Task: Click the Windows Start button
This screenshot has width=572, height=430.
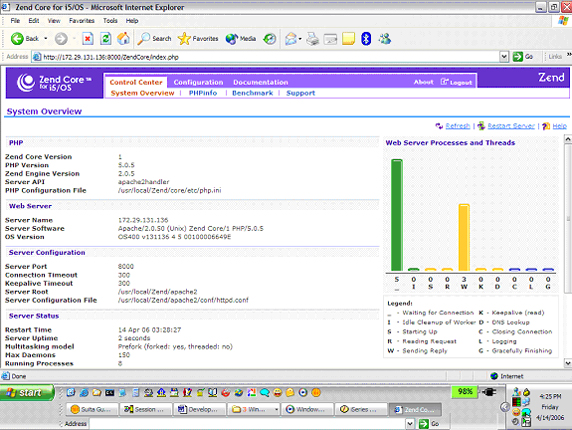Action: 27,392
